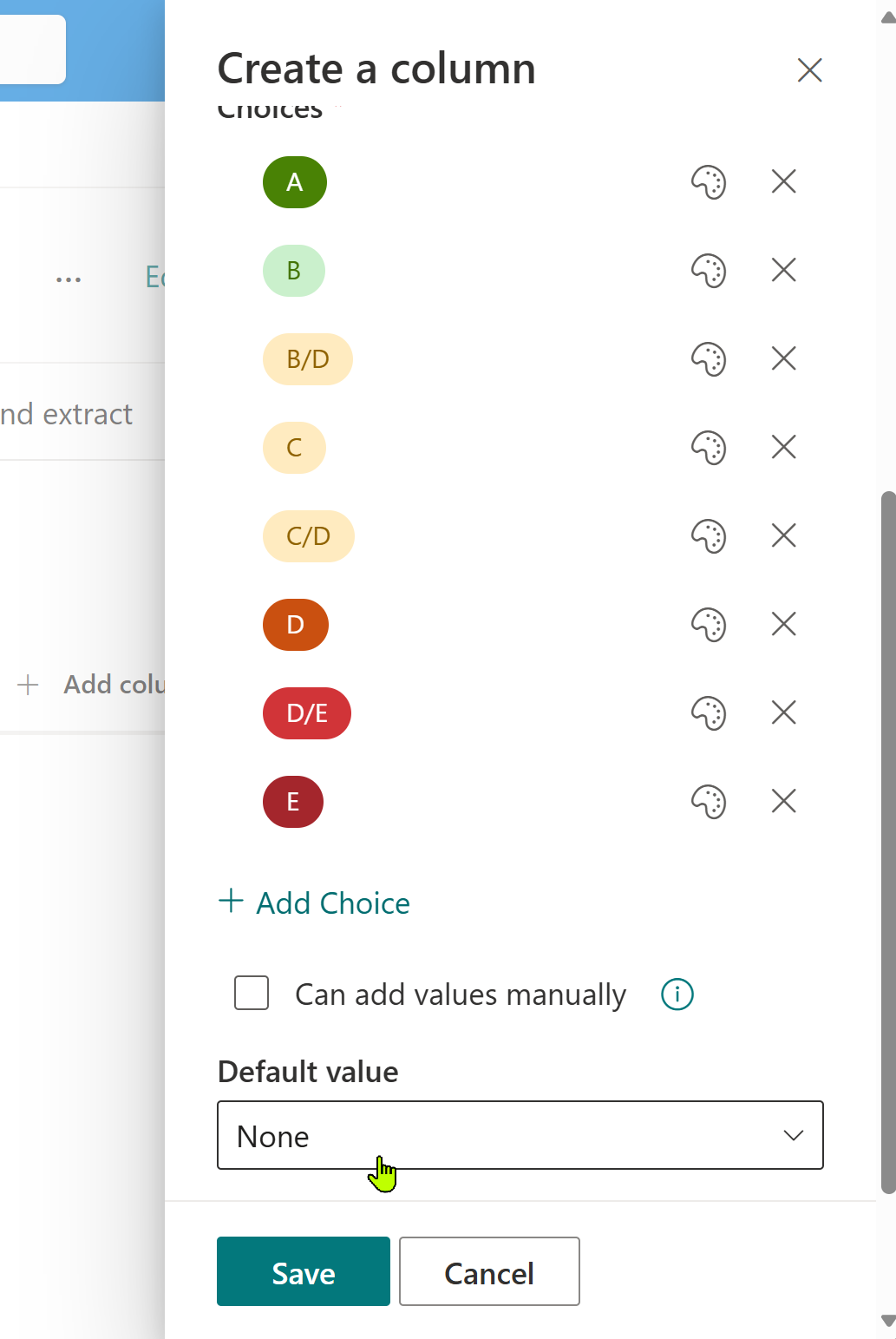Click Add Choice link
Viewport: 896px width, 1339px height.
314,903
